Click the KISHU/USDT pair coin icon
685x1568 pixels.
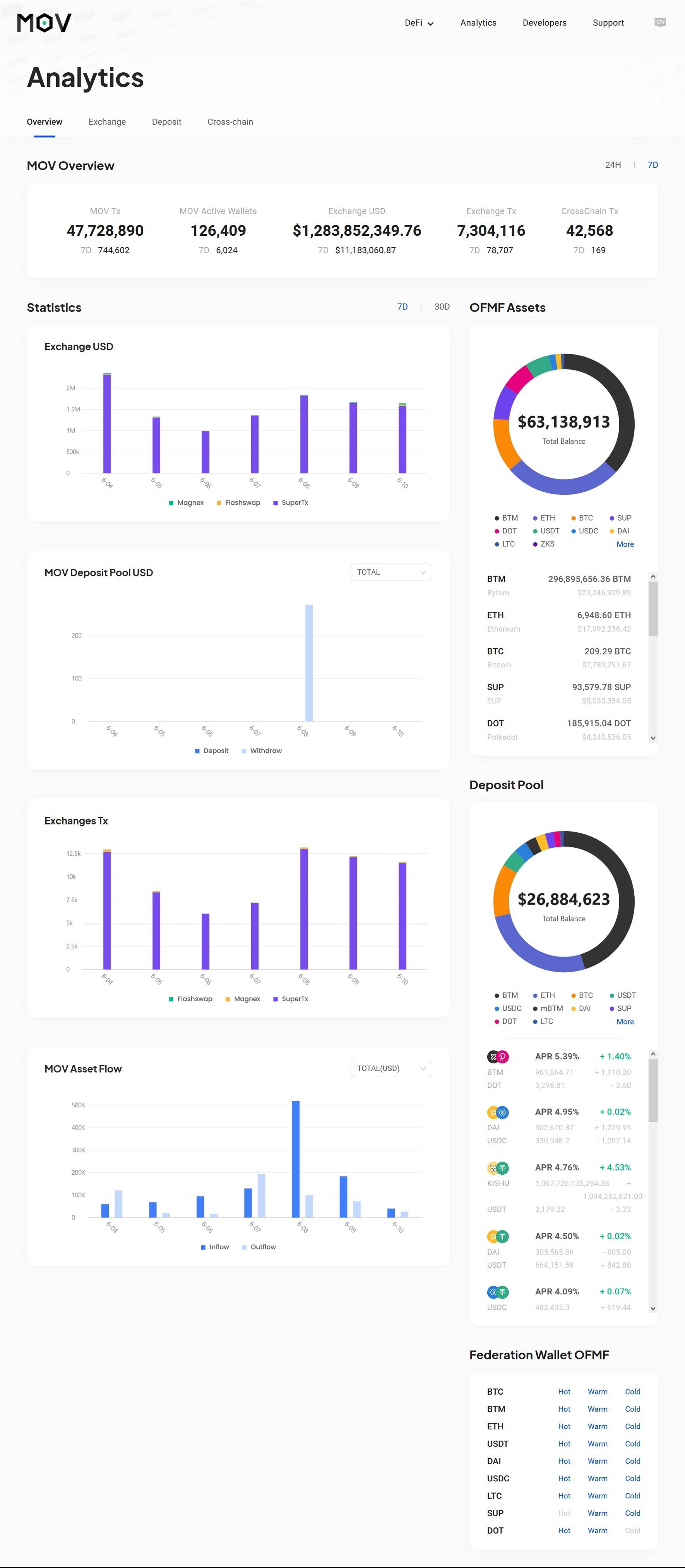coord(498,1168)
